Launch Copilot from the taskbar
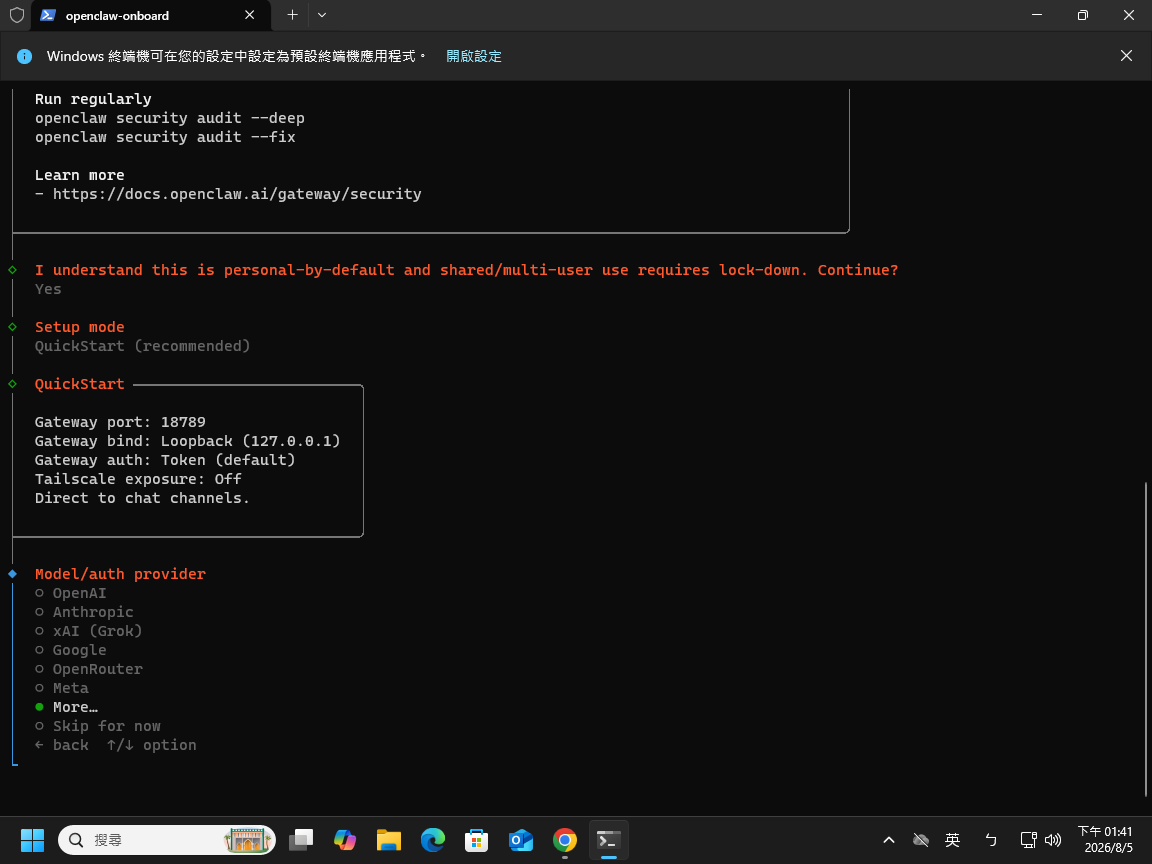 pyautogui.click(x=345, y=840)
